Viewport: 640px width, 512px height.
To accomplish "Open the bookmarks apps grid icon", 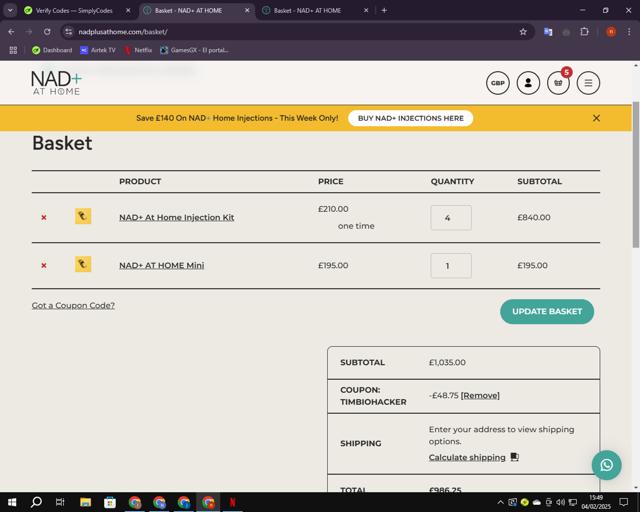I will pyautogui.click(x=13, y=50).
